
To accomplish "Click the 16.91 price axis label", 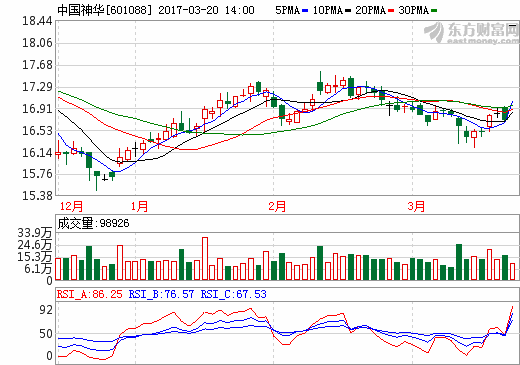I will coord(37,109).
